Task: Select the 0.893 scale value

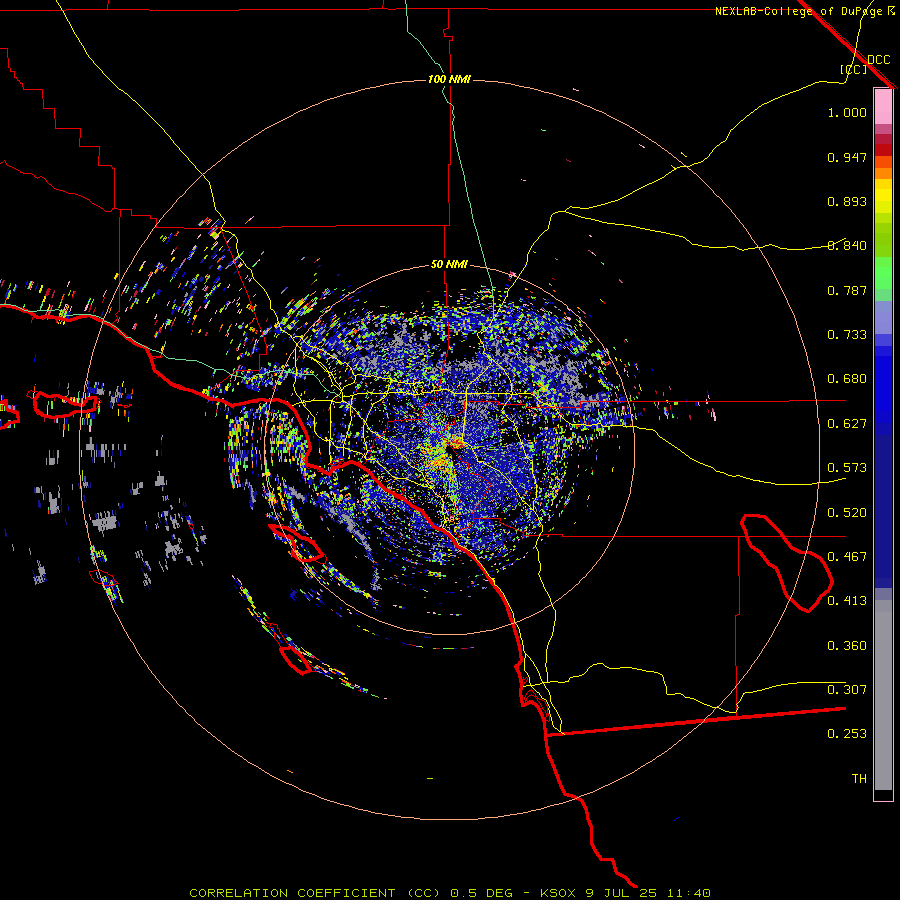Action: (x=847, y=201)
